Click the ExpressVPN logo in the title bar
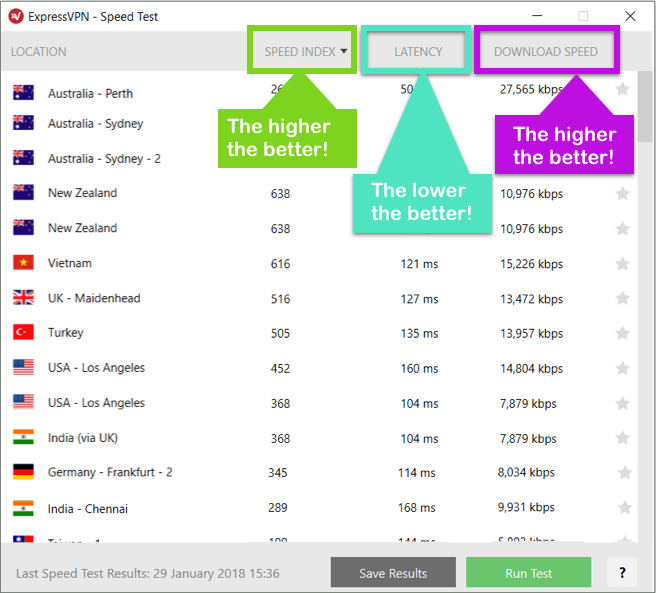The width and height of the screenshot is (656, 593). tap(16, 16)
